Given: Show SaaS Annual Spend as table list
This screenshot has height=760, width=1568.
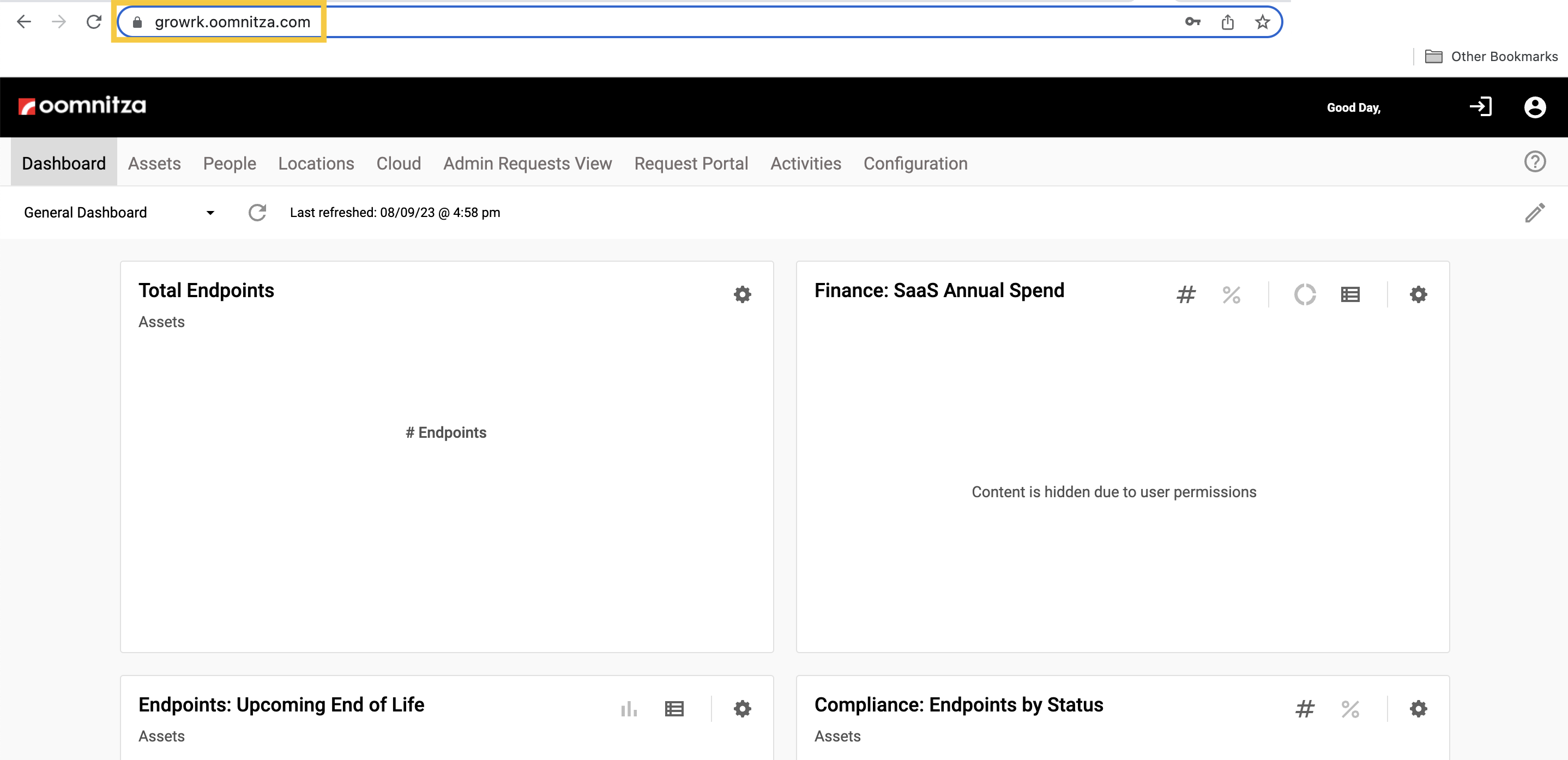Looking at the screenshot, I should click(x=1349, y=294).
